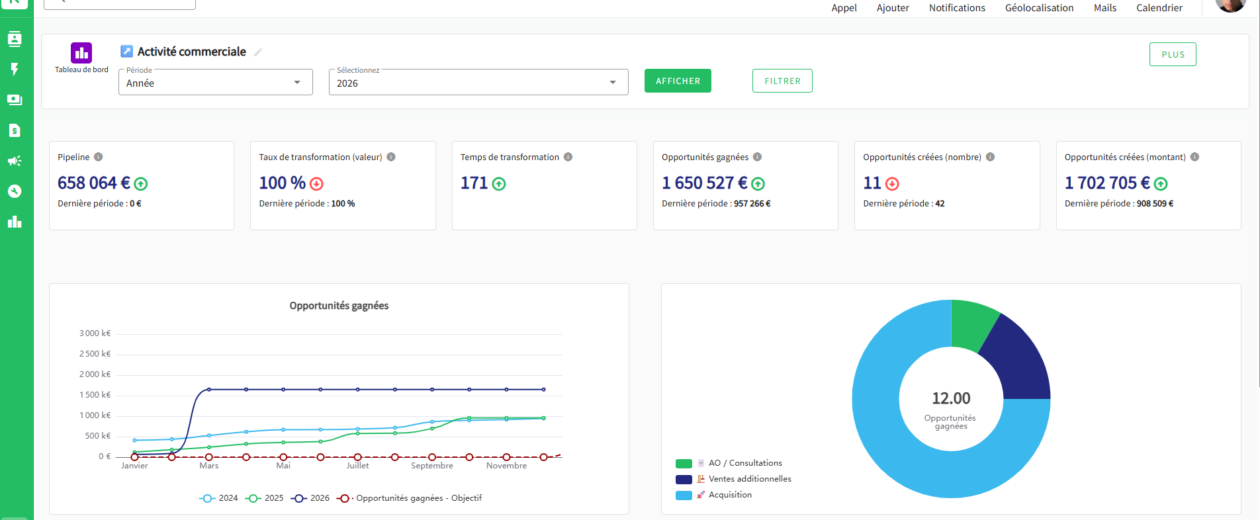Screen dimensions: 1260x520
Task: Open the contacts icon in the sidebar
Action: 14,39
